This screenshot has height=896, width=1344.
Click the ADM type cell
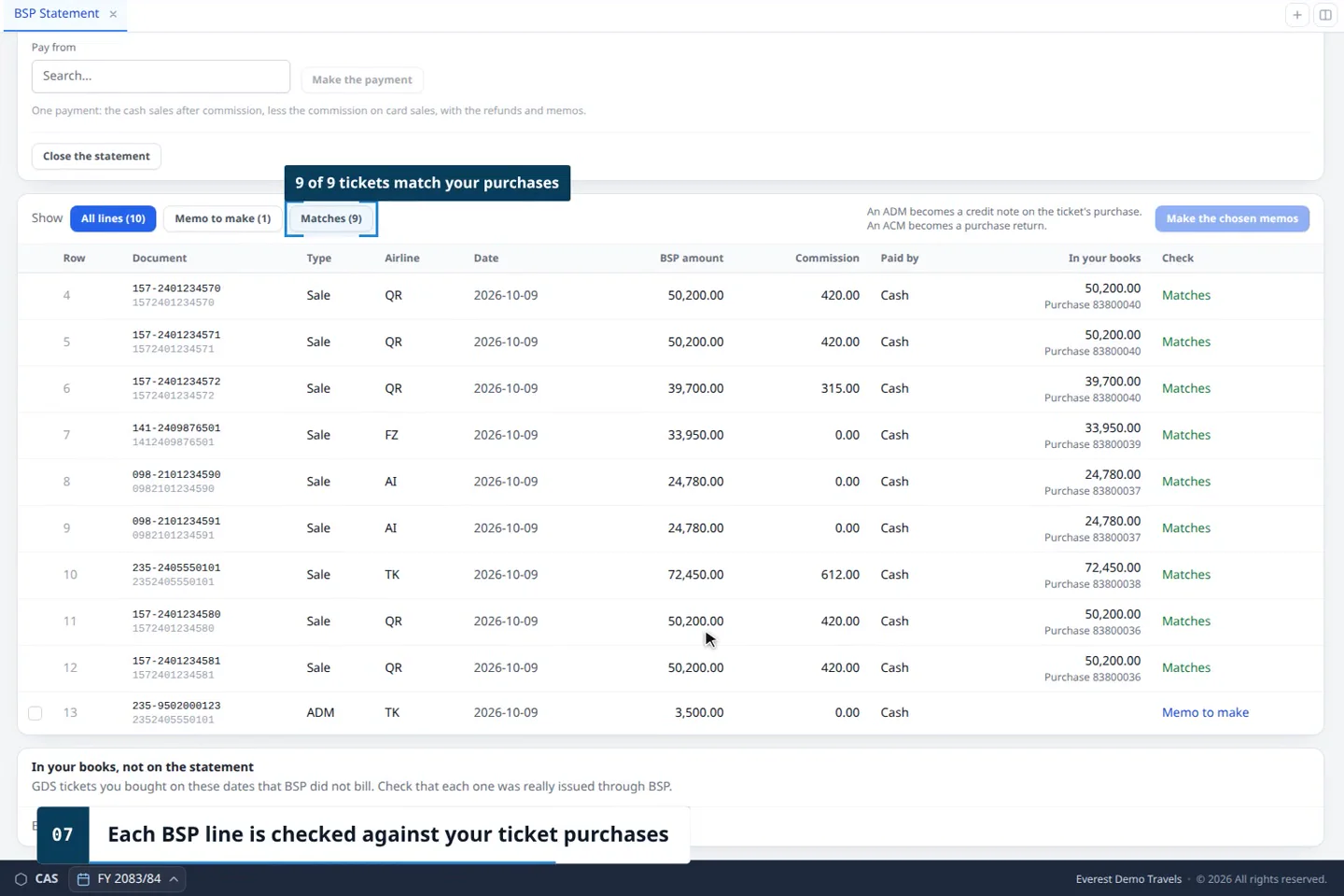click(320, 713)
